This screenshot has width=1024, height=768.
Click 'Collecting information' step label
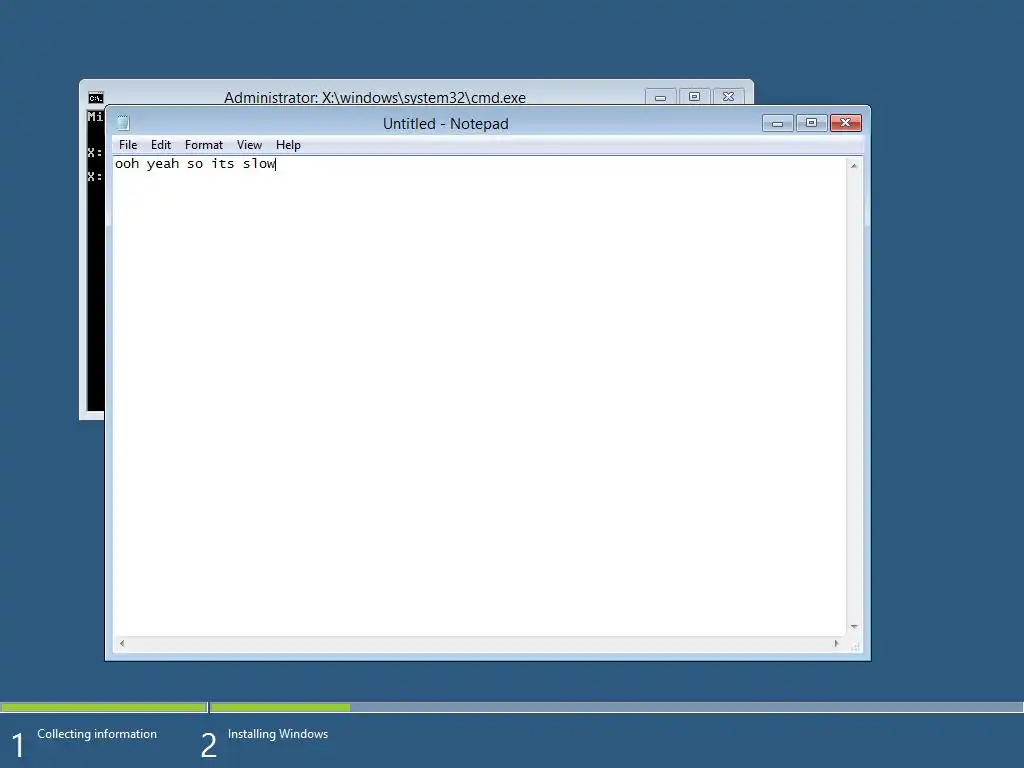97,734
